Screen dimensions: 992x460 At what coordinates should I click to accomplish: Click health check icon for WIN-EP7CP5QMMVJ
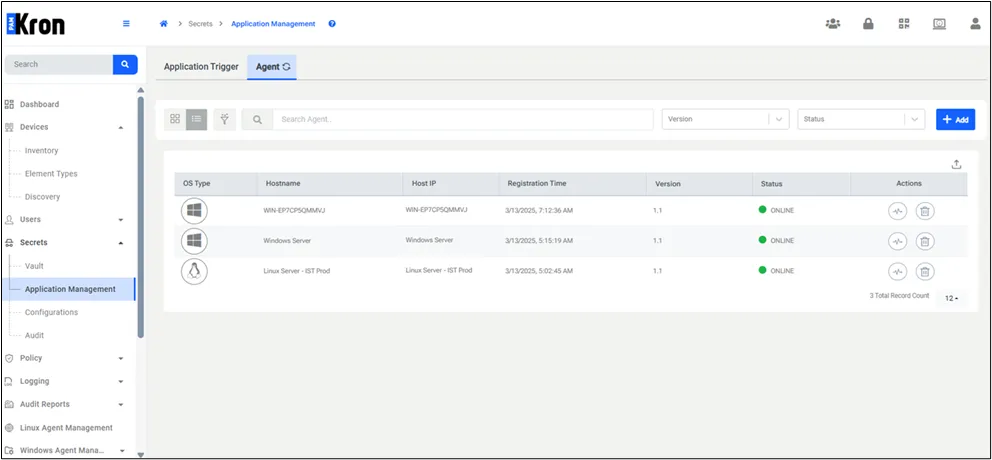click(x=897, y=211)
